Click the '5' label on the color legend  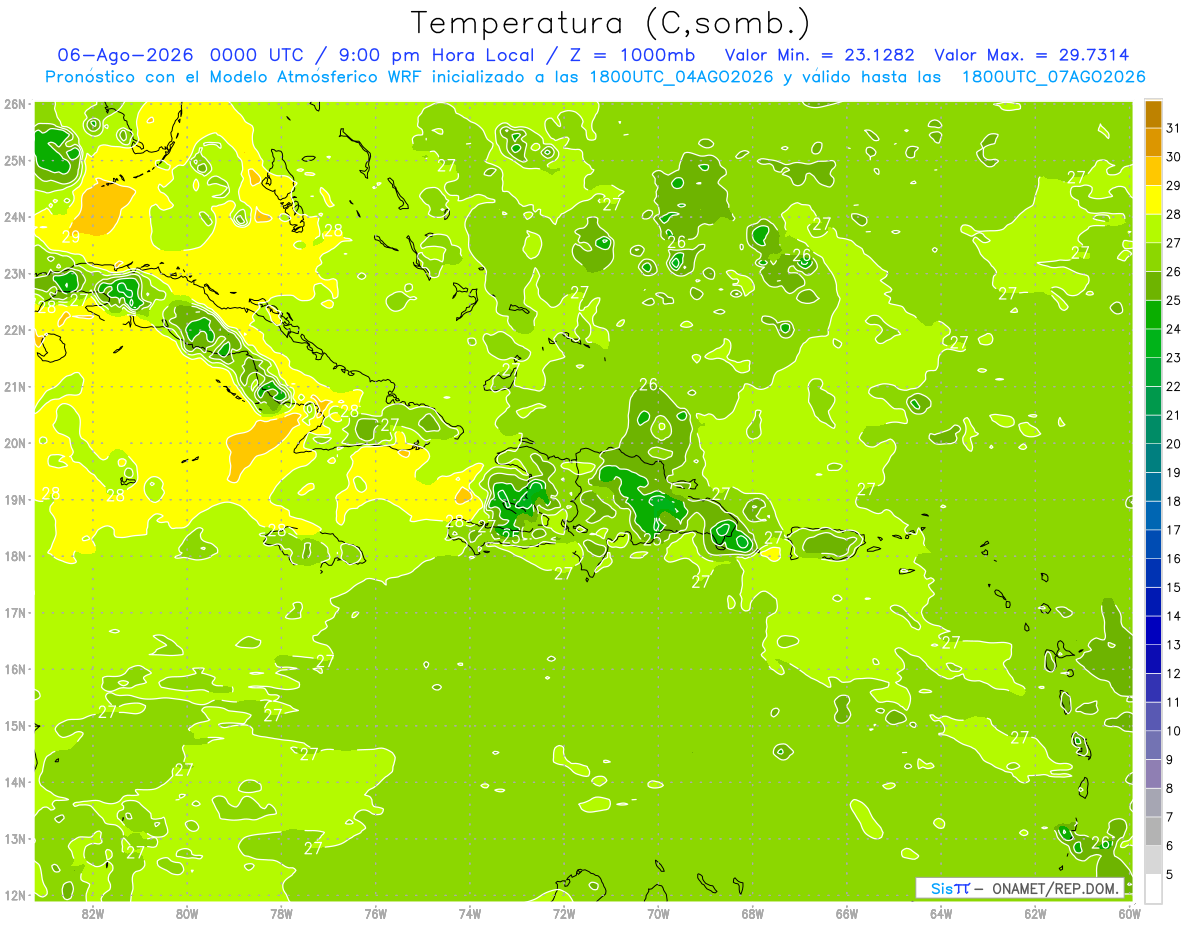[x=1169, y=874]
